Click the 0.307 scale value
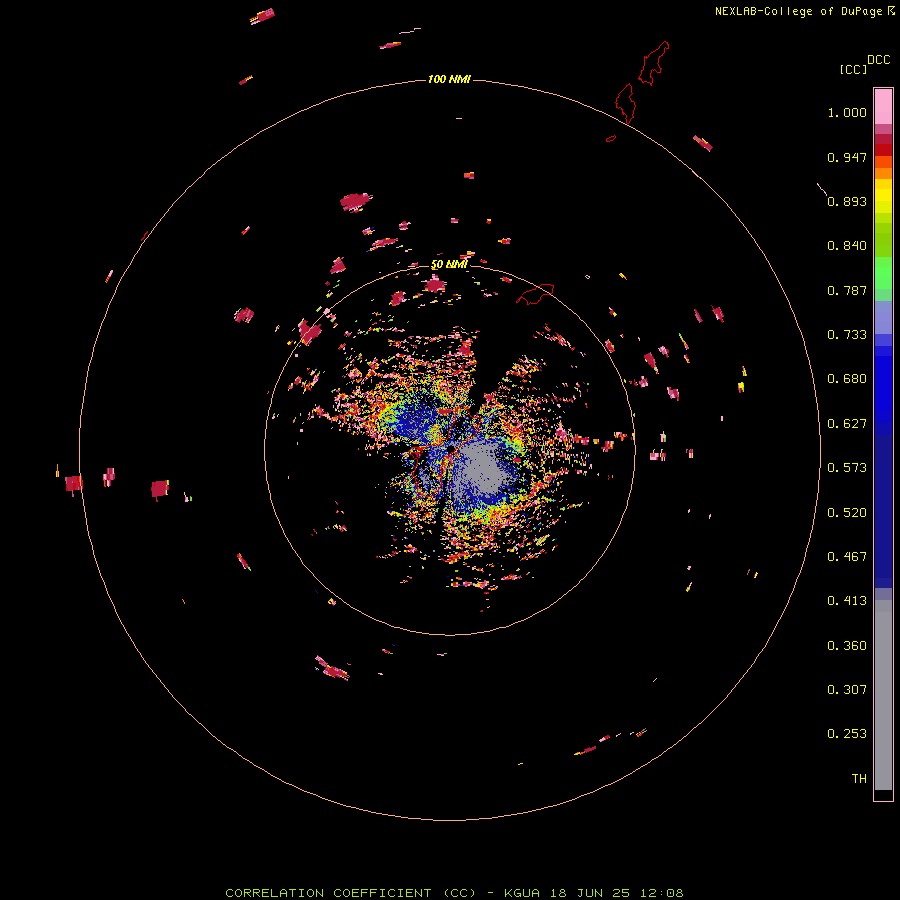 pyautogui.click(x=847, y=690)
